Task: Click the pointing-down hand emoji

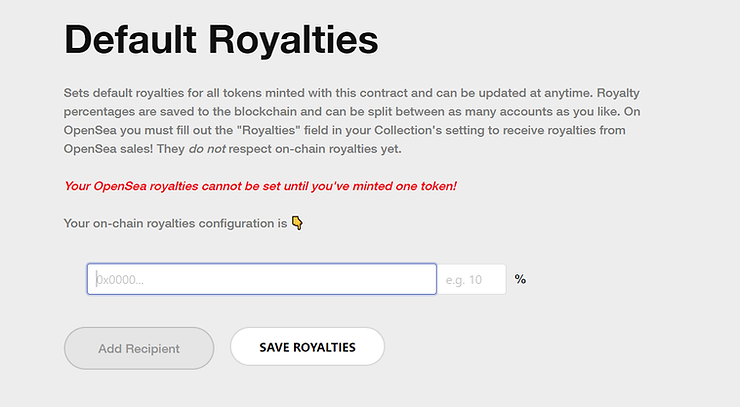Action: point(297,223)
